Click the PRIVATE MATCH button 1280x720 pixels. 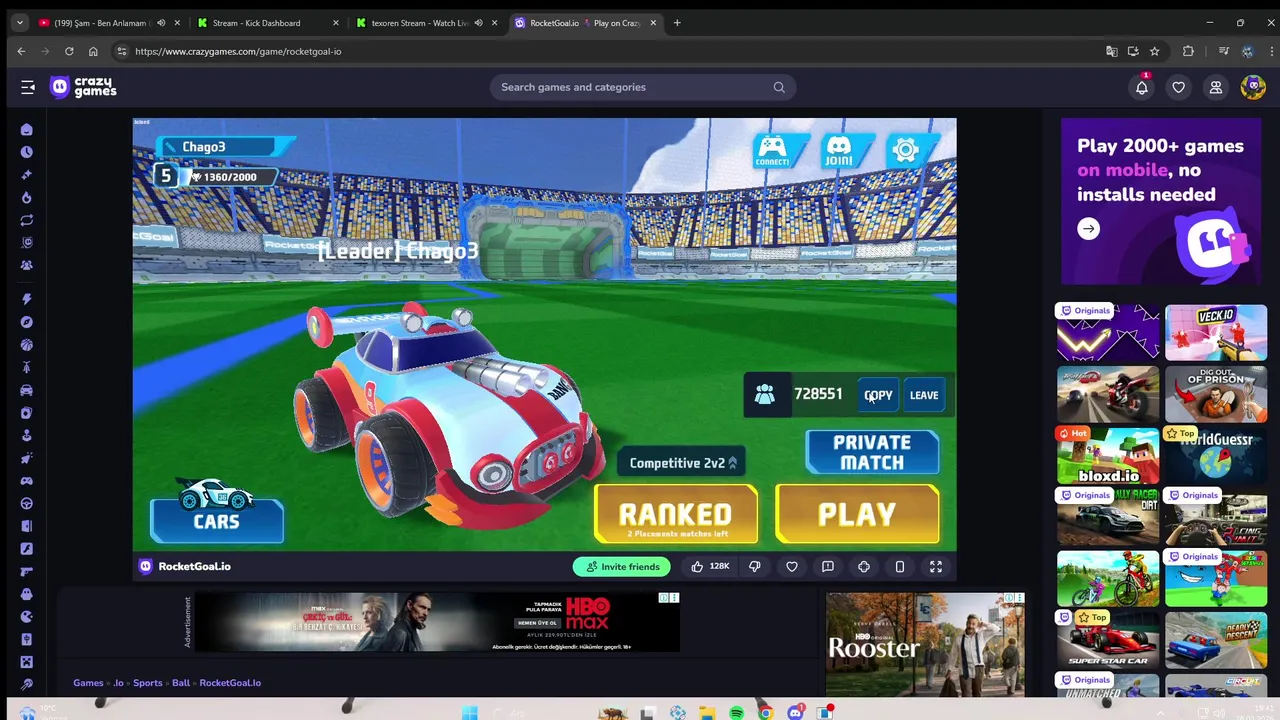[x=872, y=452]
